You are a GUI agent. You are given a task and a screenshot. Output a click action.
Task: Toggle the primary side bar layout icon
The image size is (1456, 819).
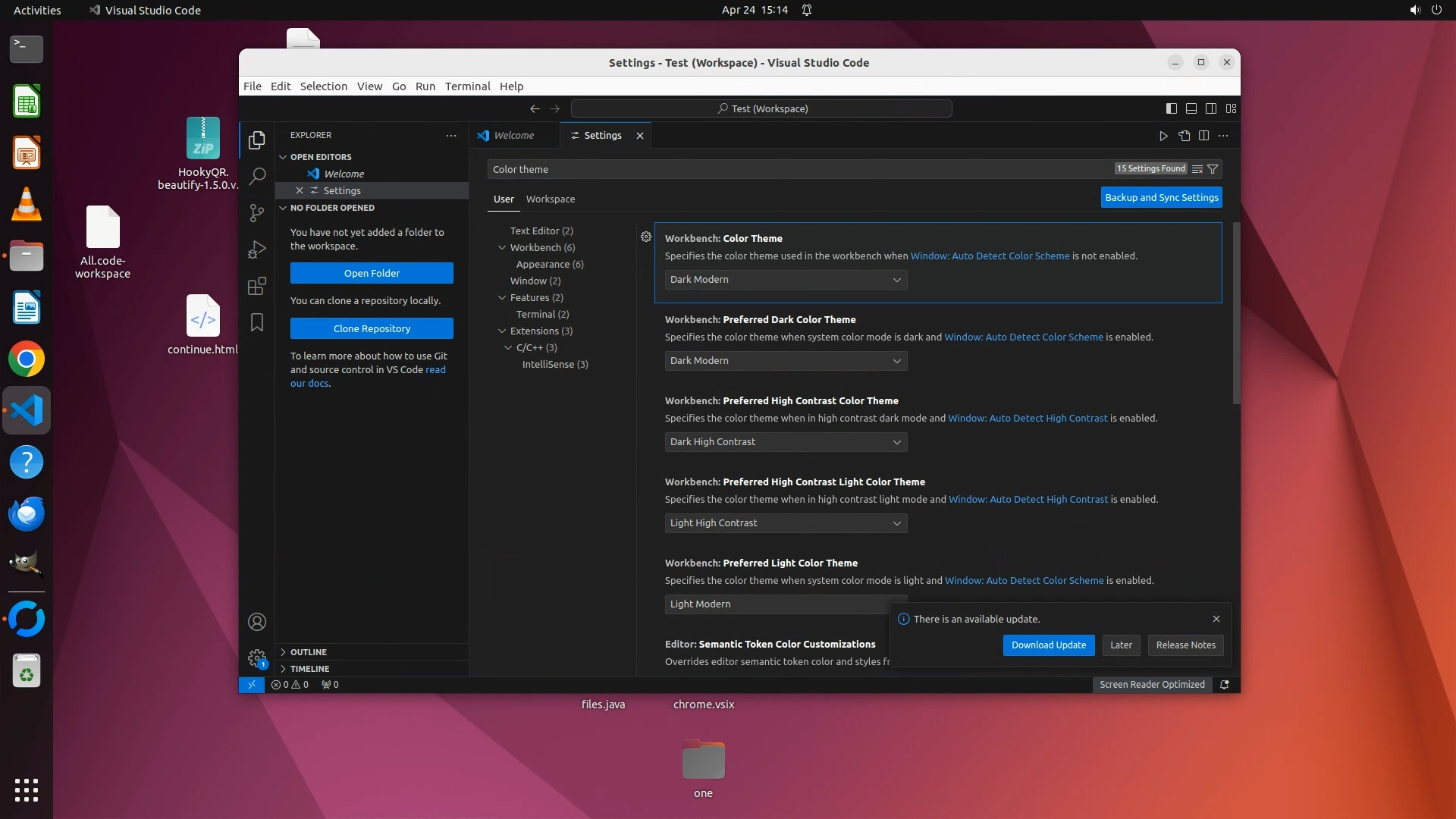point(1171,108)
